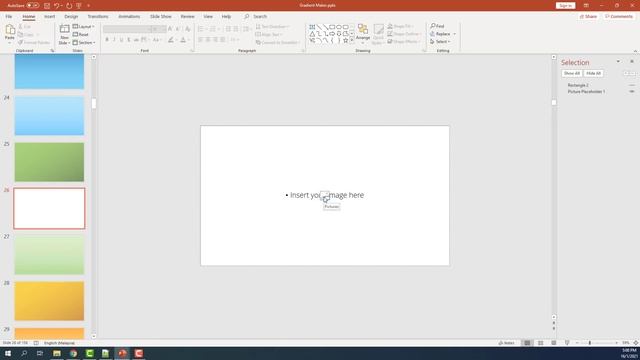Screen dimensions: 640x360
Task: Click the Replace icon in Editing group
Action: [x=433, y=34]
